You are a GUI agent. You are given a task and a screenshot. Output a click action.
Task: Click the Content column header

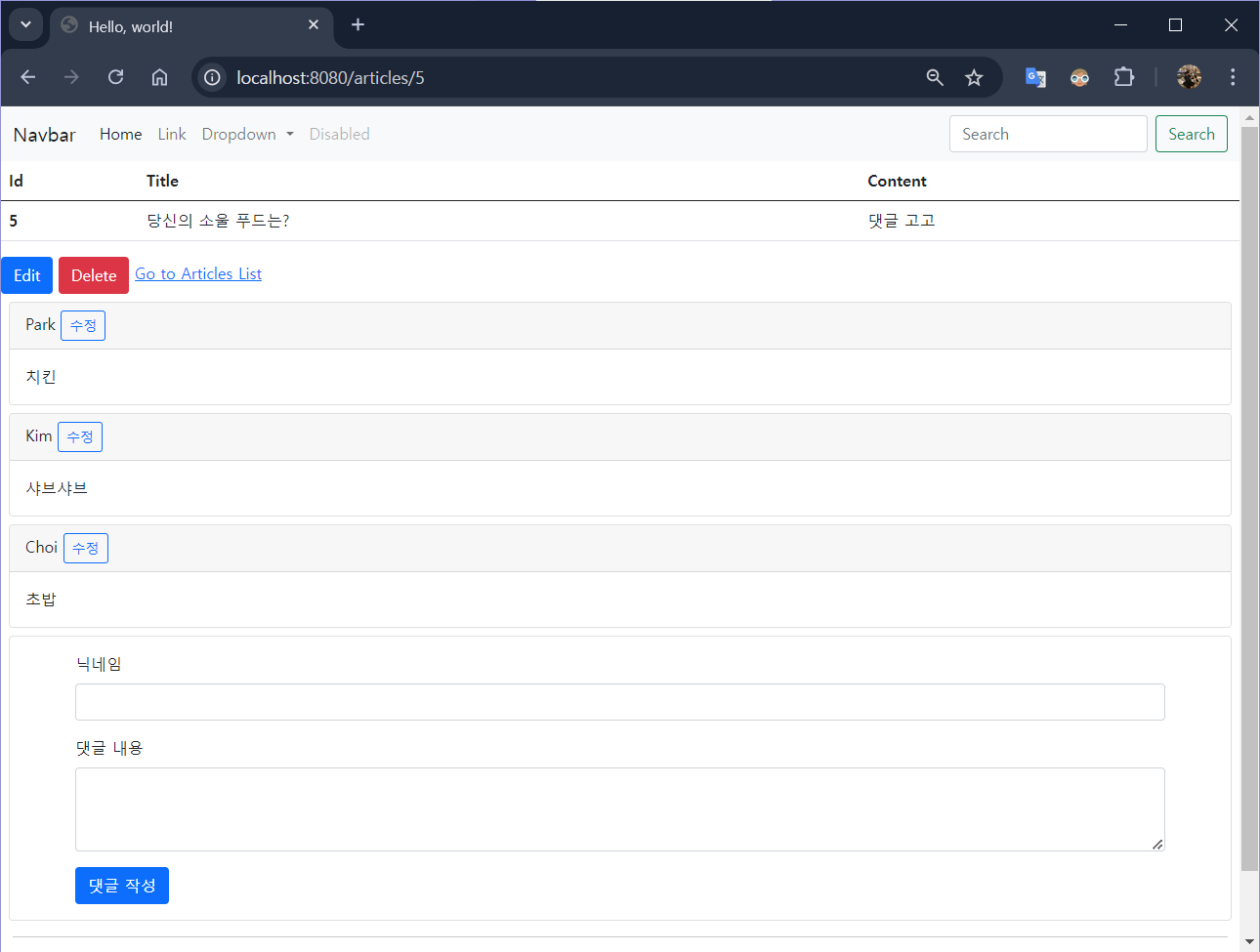pos(897,181)
